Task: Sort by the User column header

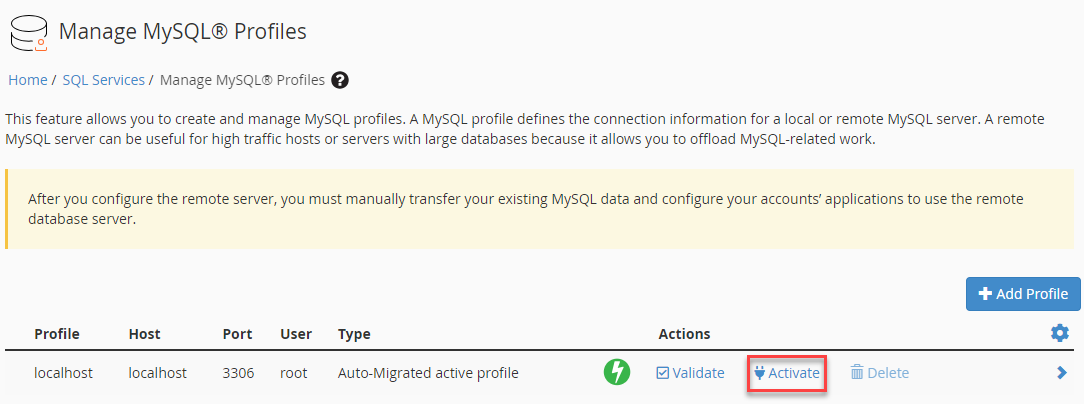Action: coord(296,334)
